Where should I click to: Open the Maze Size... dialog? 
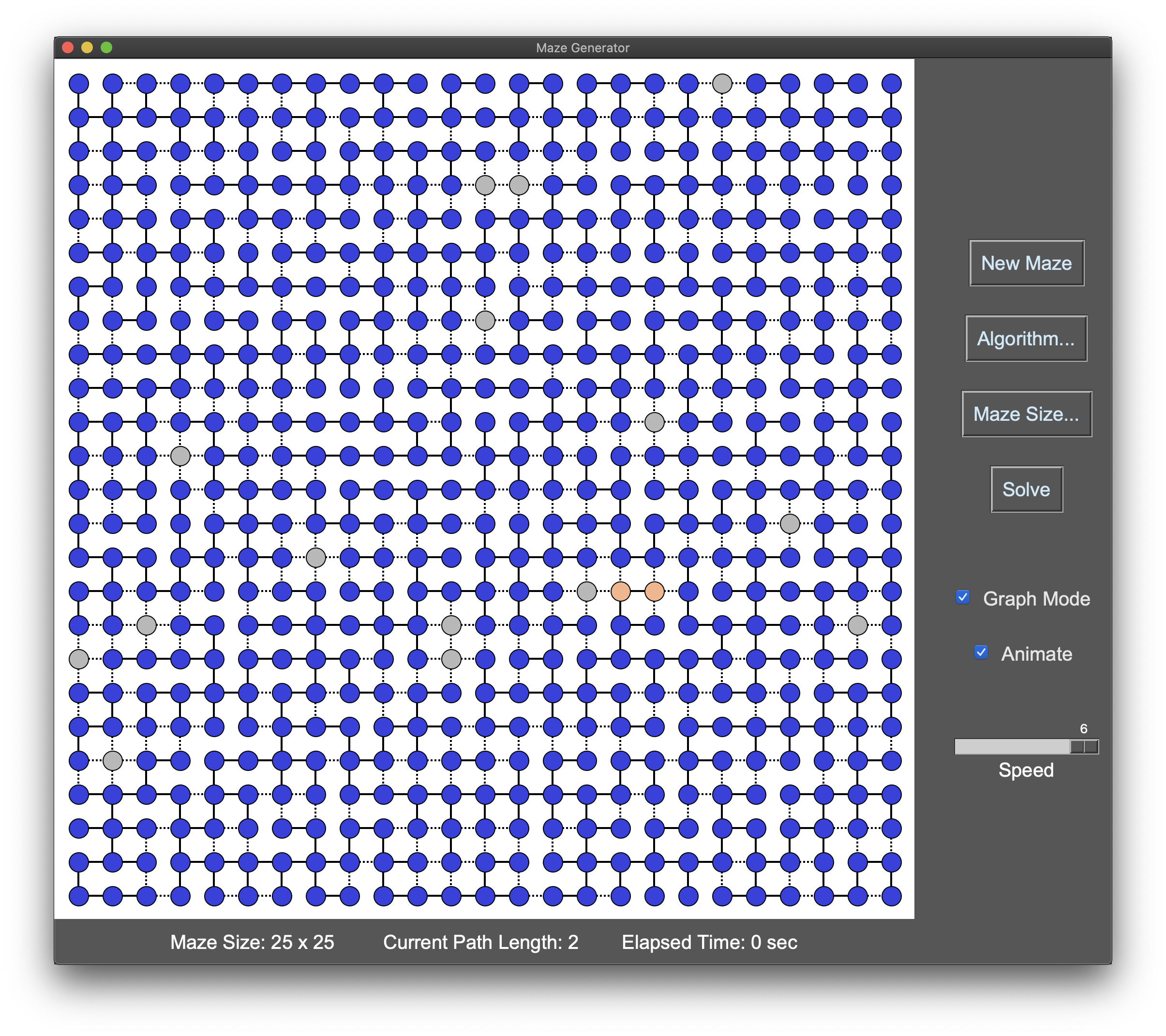tap(1026, 414)
